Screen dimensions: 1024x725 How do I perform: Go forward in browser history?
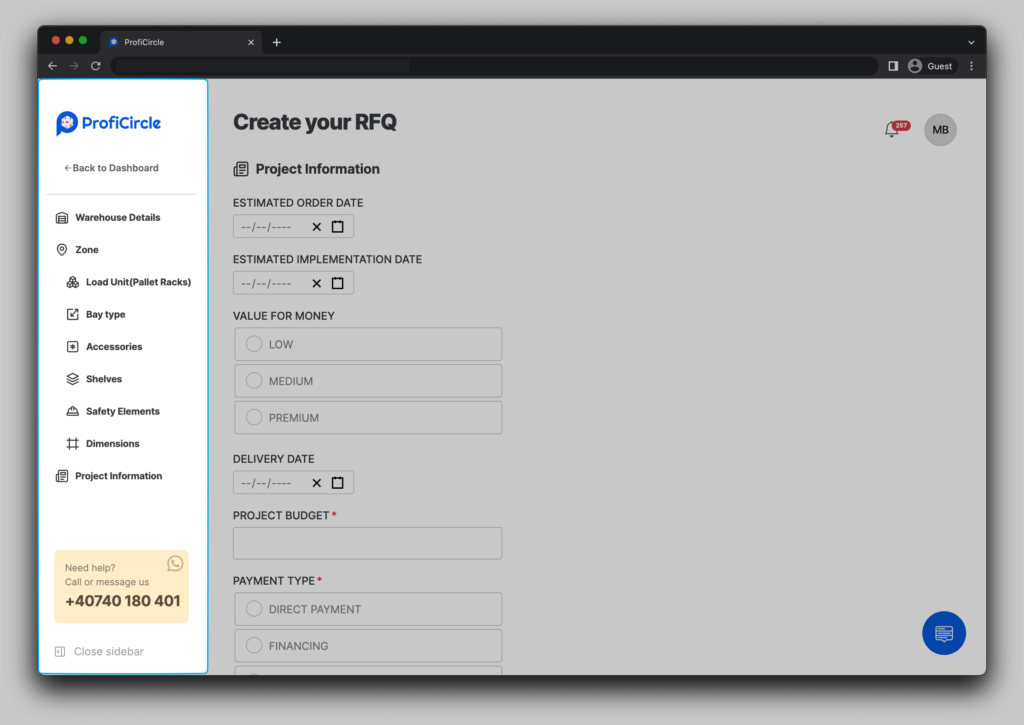coord(74,66)
